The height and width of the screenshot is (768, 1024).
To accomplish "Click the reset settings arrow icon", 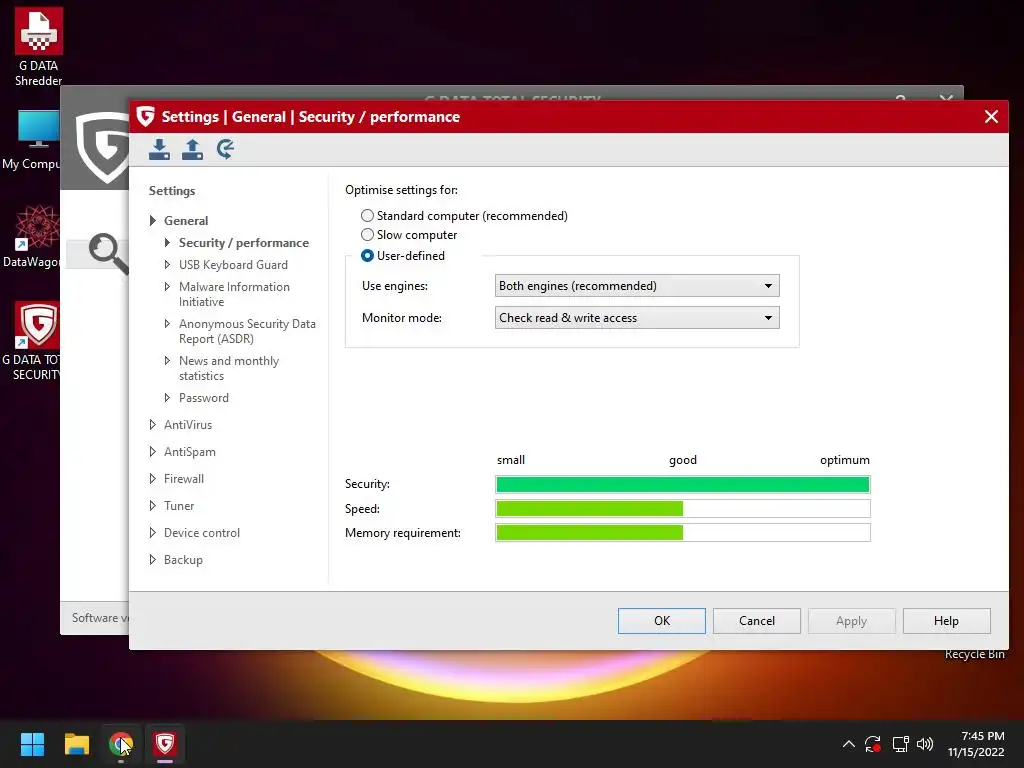I will click(225, 149).
